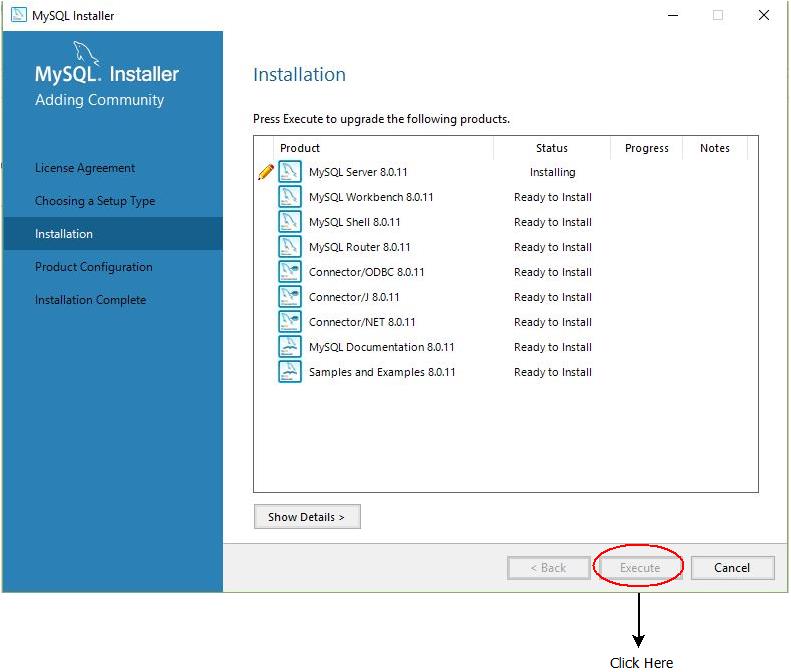This screenshot has height=672, width=791.
Task: Click Ready to Install status for MySQL Workbench
Action: point(552,197)
